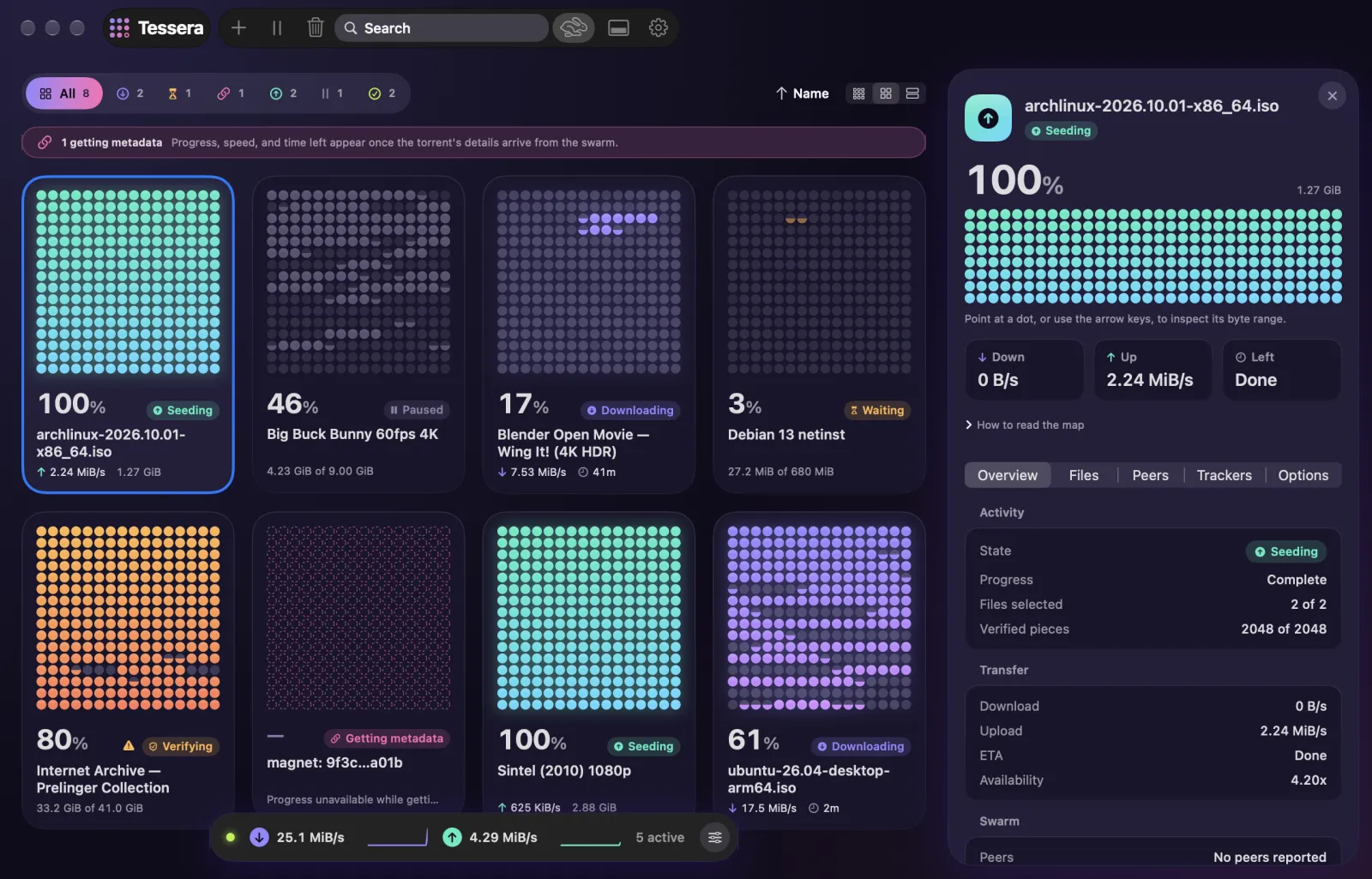Open settings via gear icon
The width and height of the screenshot is (1372, 879).
(659, 28)
